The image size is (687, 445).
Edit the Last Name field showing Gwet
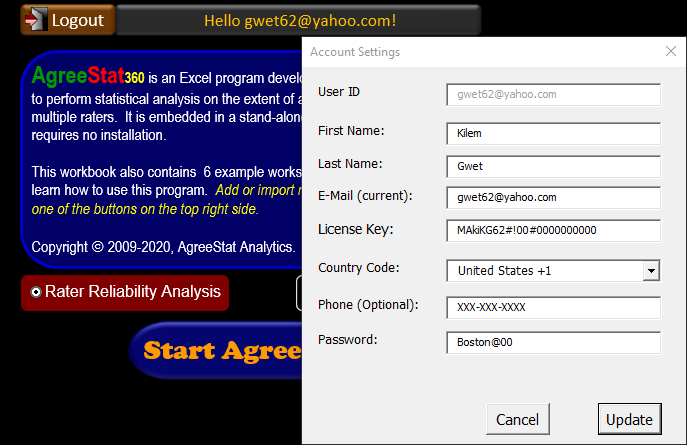[x=553, y=166]
